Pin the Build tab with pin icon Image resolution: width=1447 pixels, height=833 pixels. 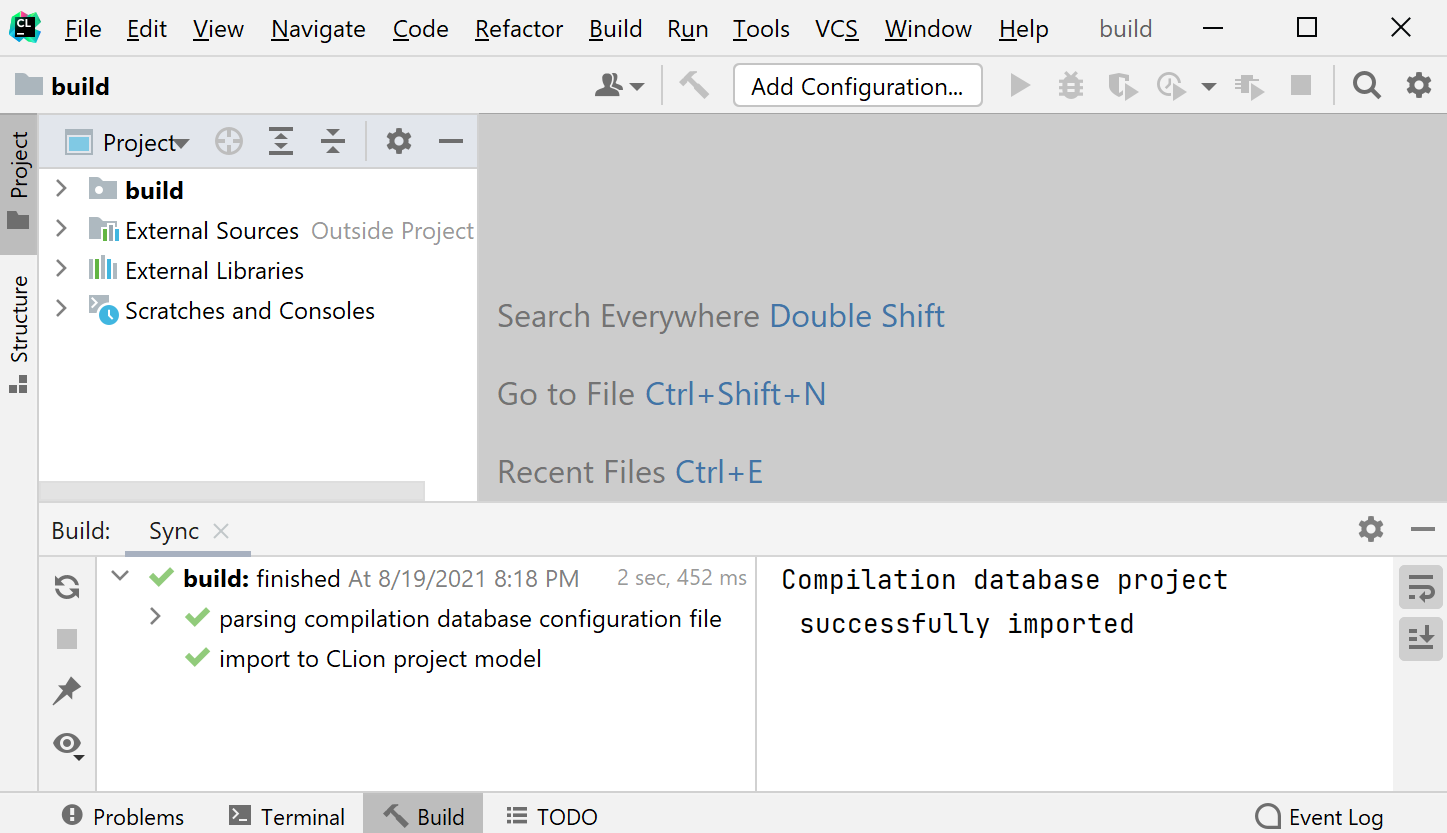(67, 690)
